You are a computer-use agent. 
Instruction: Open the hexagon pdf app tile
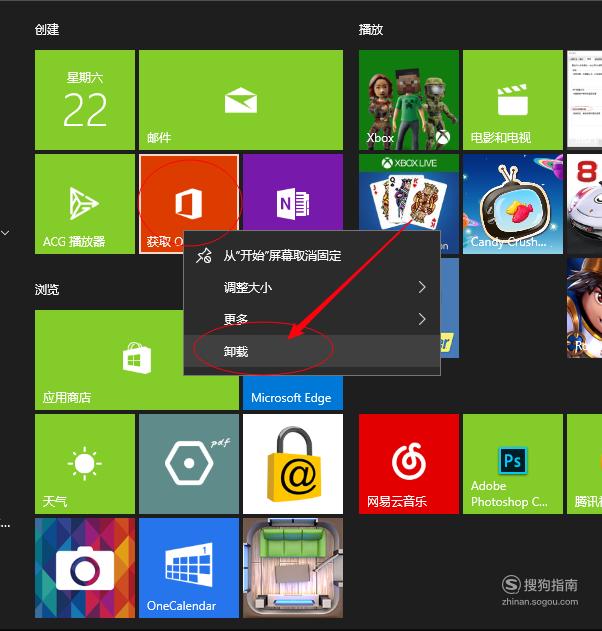coord(189,464)
